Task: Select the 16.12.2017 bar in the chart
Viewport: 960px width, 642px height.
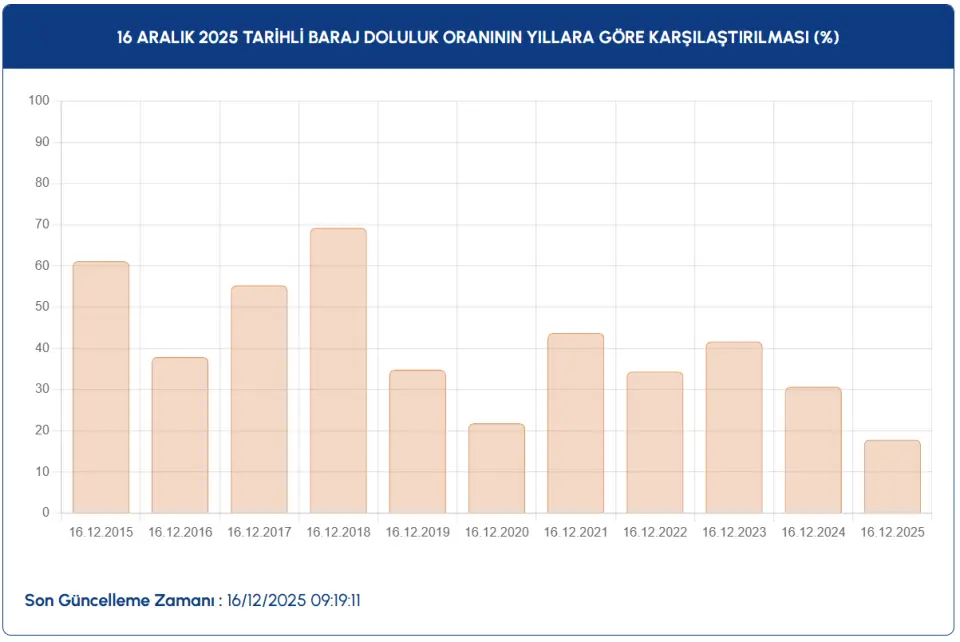Action: pos(259,400)
